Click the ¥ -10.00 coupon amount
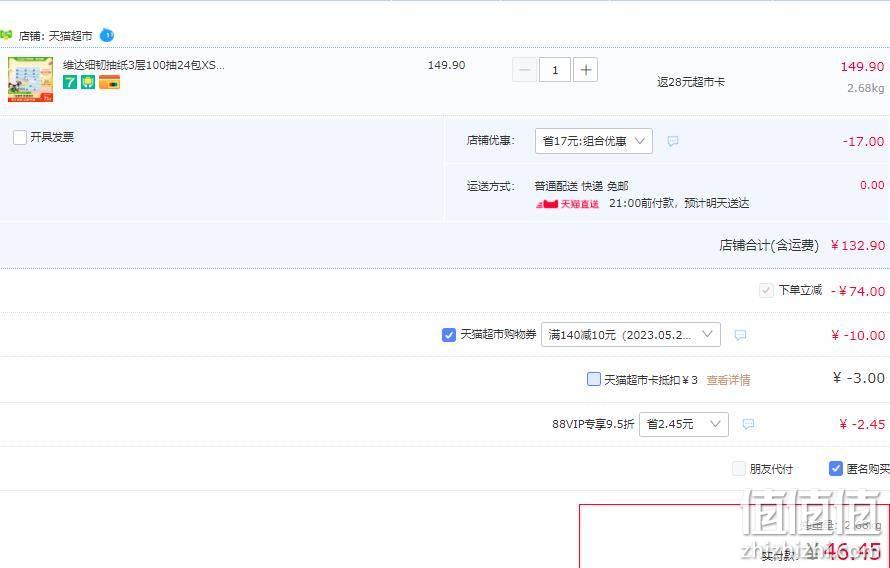 click(858, 335)
